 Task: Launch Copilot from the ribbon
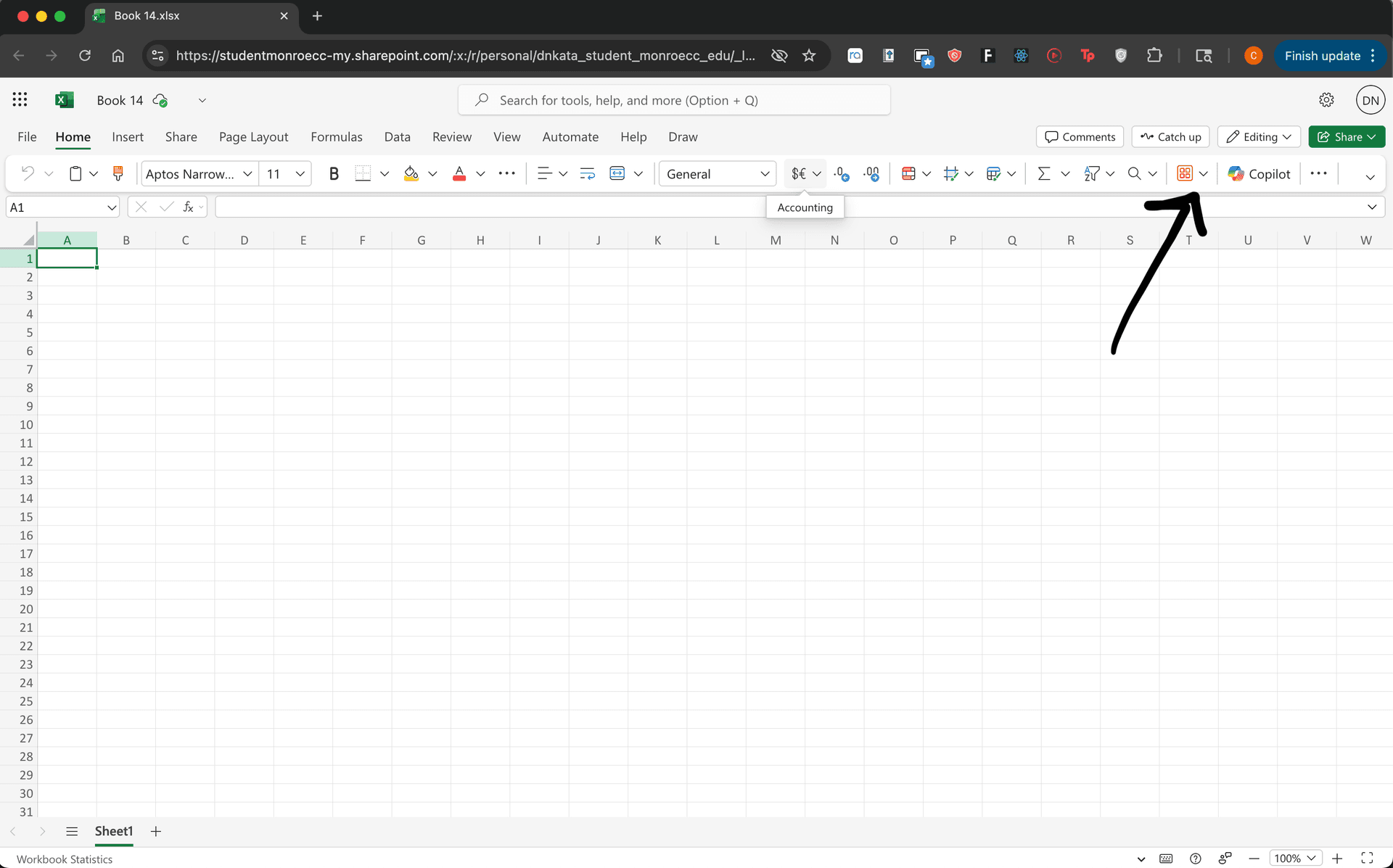pyautogui.click(x=1259, y=173)
